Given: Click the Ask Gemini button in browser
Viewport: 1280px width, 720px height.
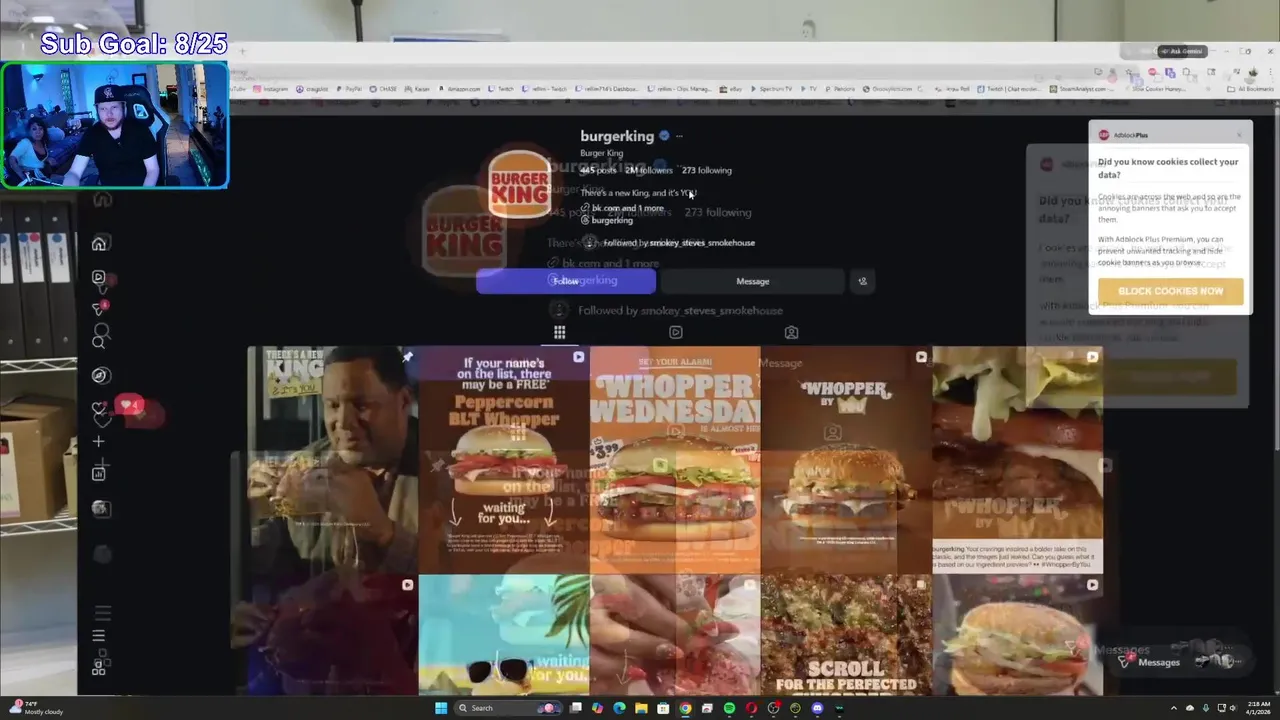Looking at the screenshot, I should (1183, 51).
